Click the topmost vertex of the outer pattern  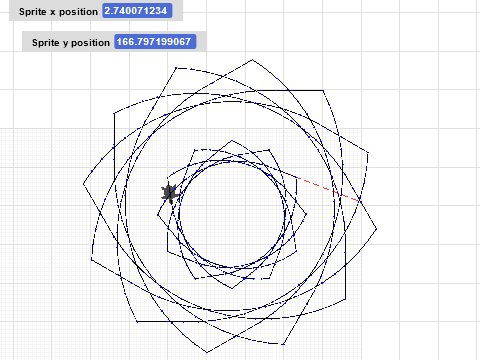pos(252,60)
